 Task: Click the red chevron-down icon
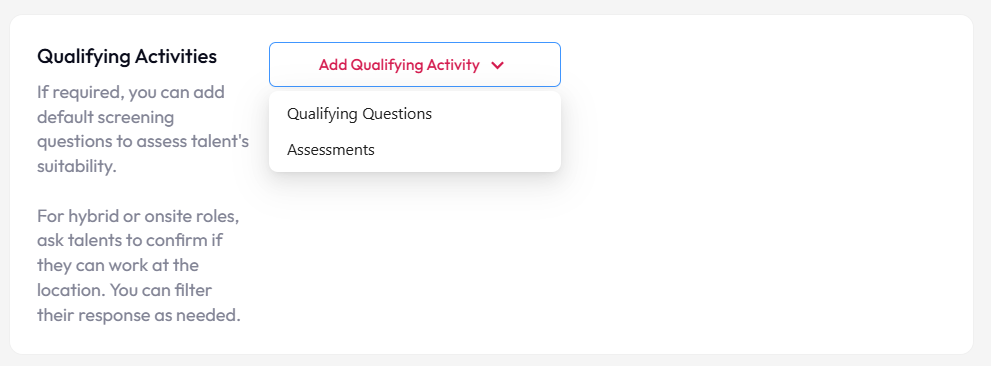click(497, 65)
